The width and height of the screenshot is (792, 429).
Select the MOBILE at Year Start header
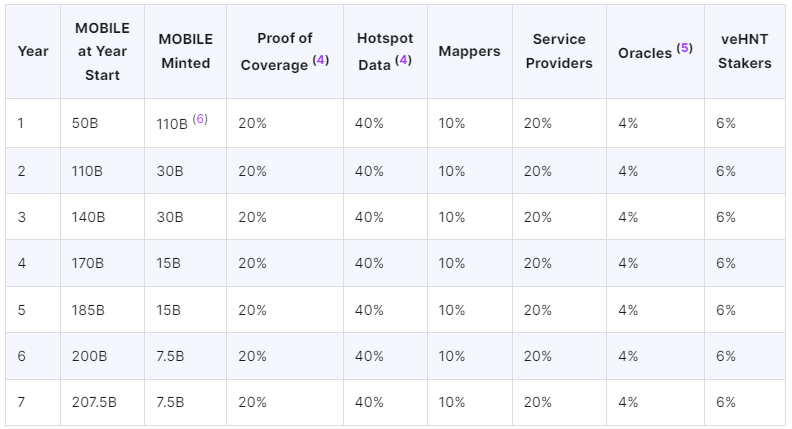click(x=102, y=51)
